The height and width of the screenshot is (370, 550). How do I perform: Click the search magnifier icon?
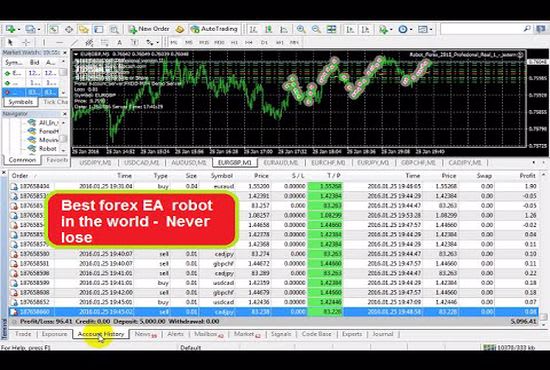(x=527, y=29)
